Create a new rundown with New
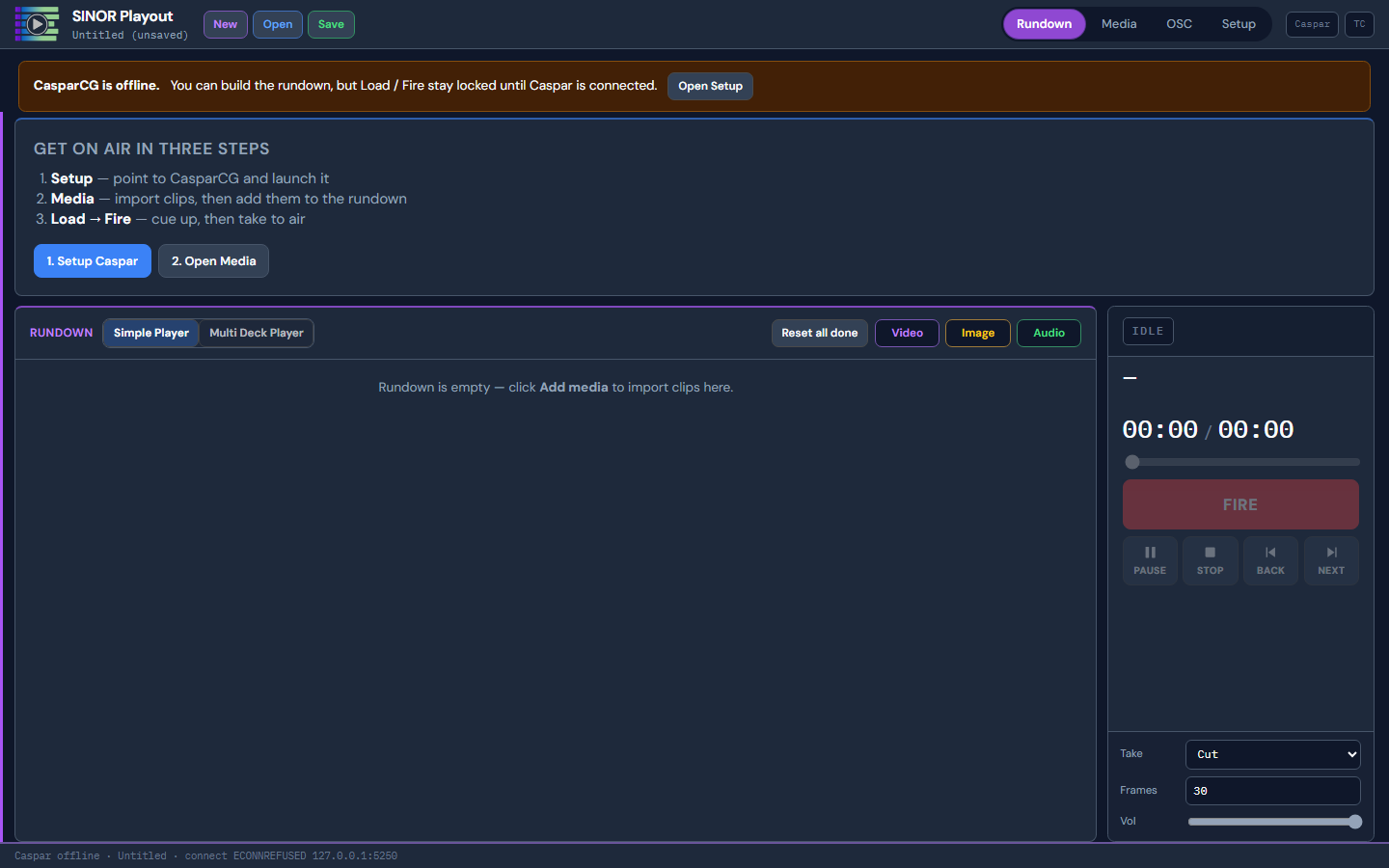This screenshot has height=868, width=1389. coord(226,24)
